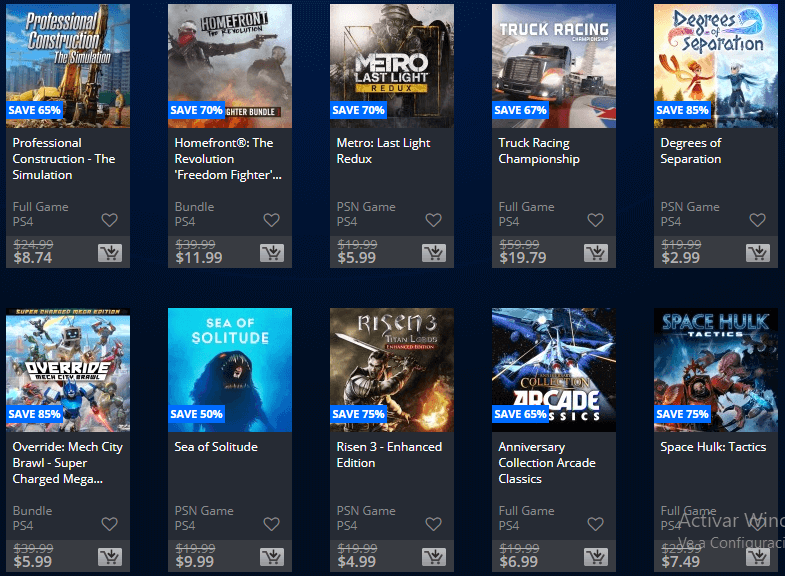Wishlist Degrees of Separation with heart icon
Screen dimensions: 785x576
tap(757, 220)
